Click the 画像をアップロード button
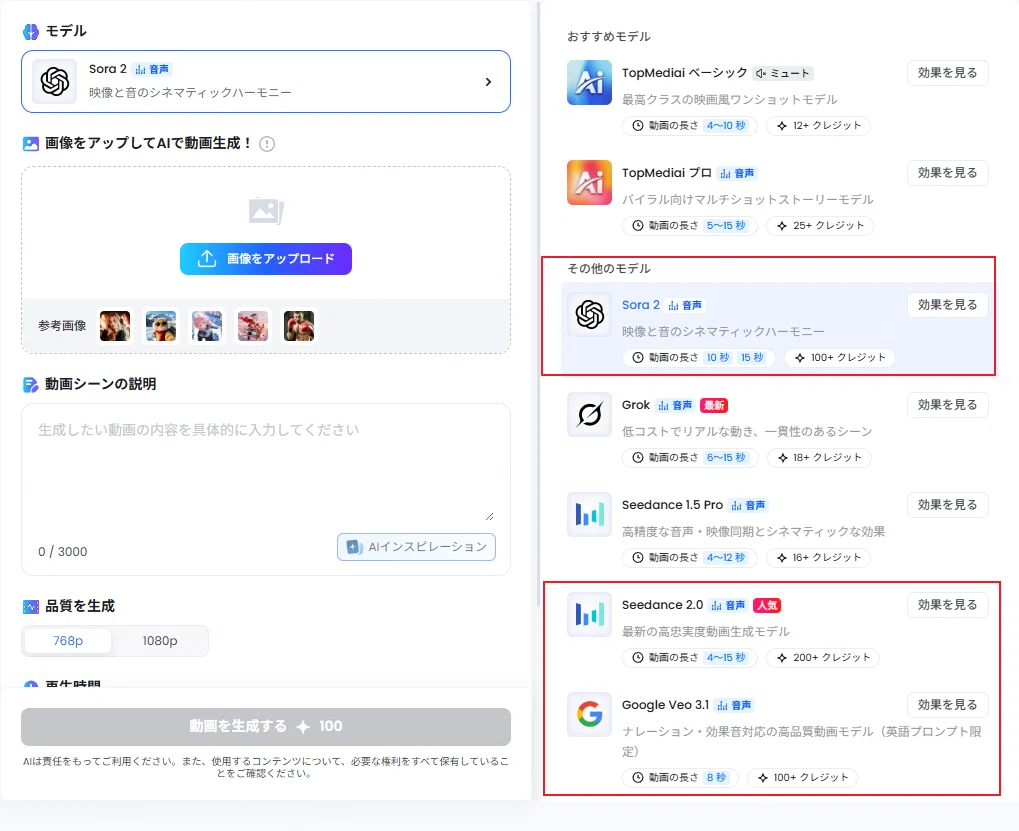The image size is (1019, 831). [266, 259]
